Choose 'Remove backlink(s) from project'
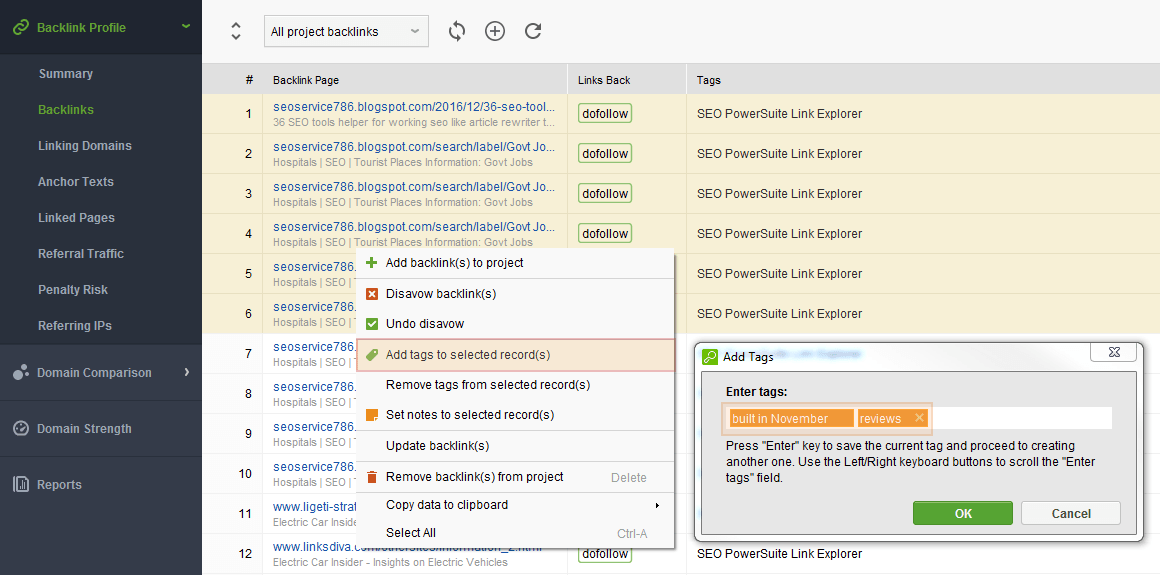This screenshot has width=1160, height=575. [x=474, y=477]
